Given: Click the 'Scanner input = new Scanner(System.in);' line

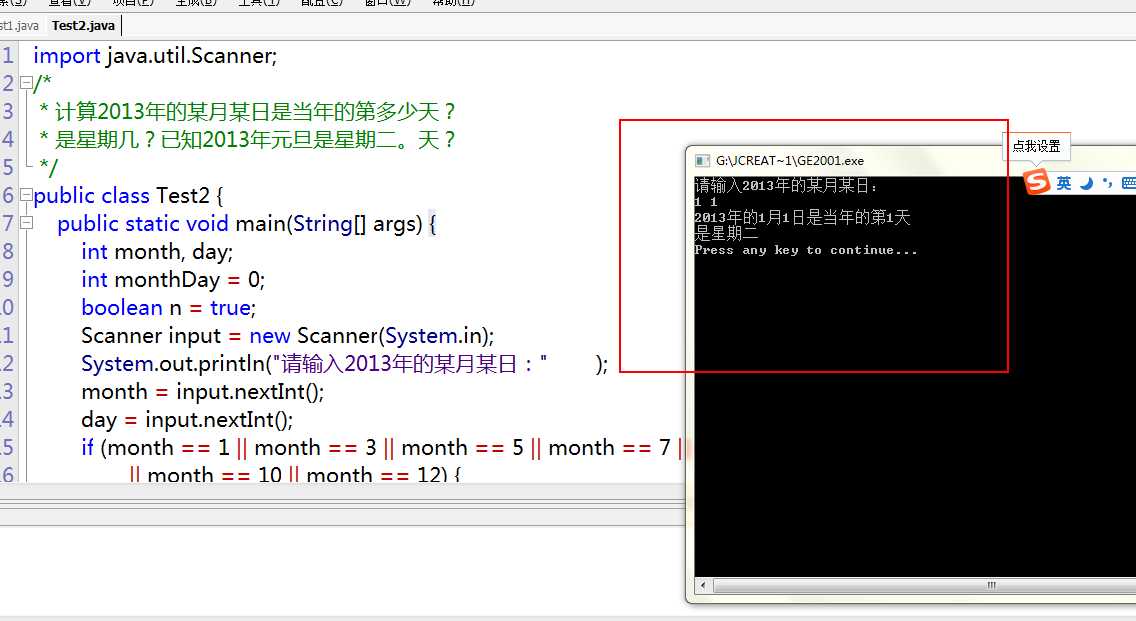Looking at the screenshot, I should click(x=288, y=335).
